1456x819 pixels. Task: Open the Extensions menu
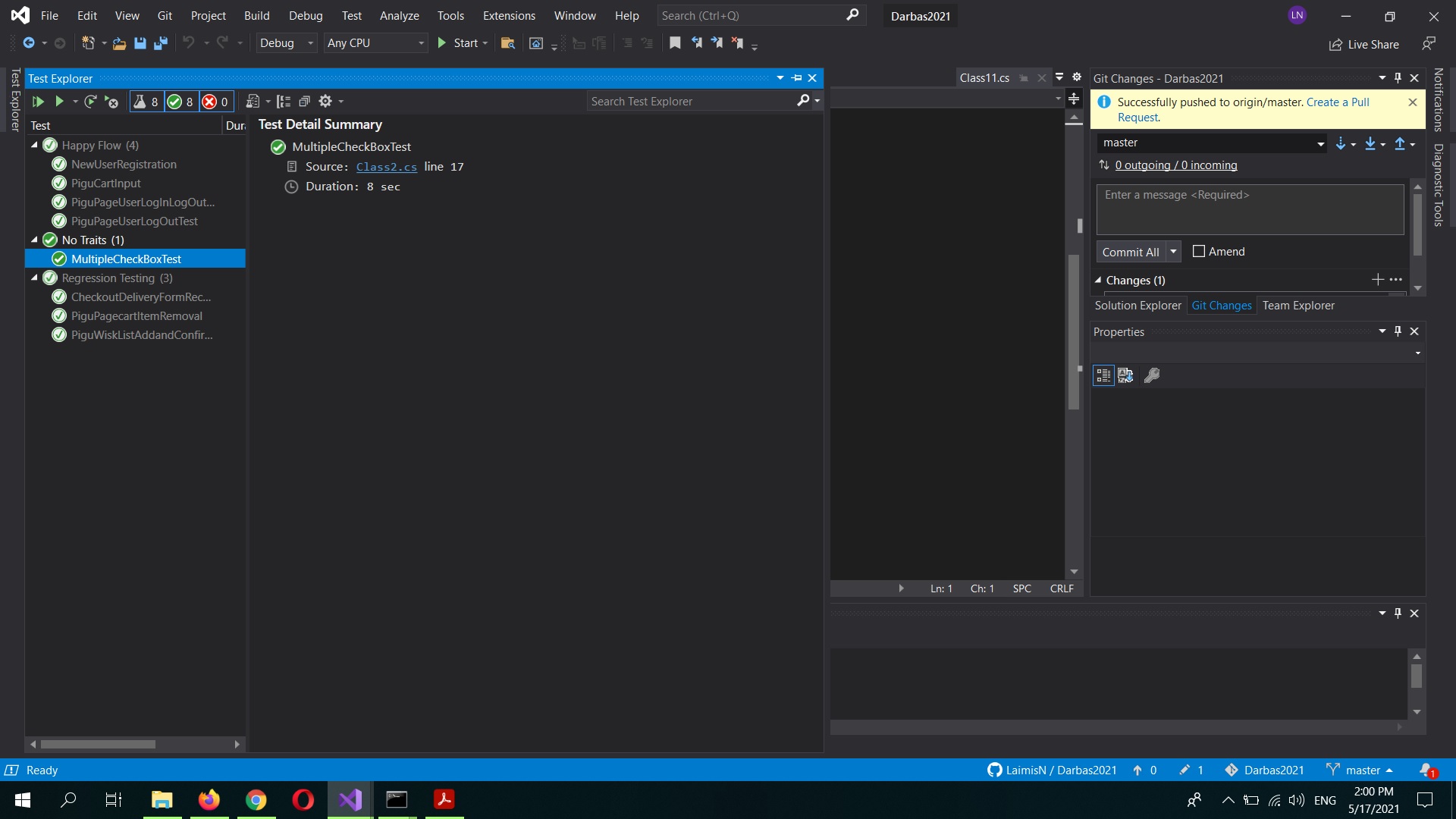click(509, 16)
